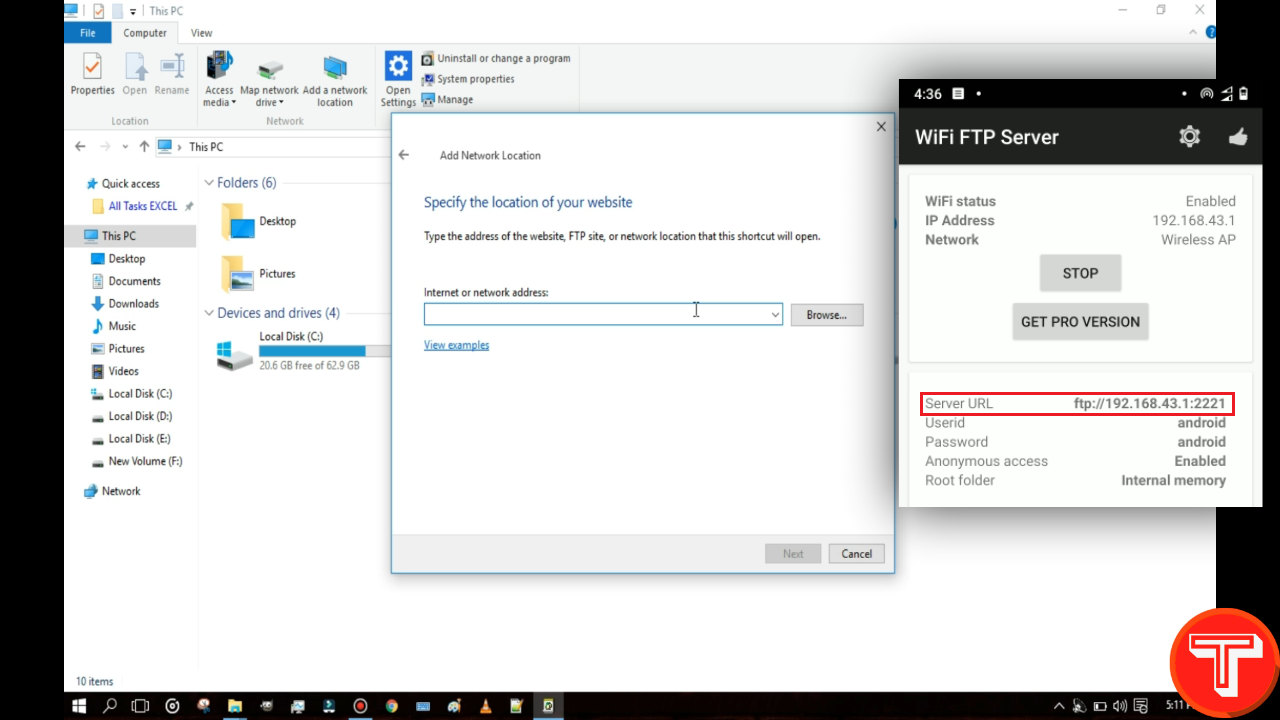This screenshot has height=720, width=1280.
Task: Click back arrow in Add Network Location wizard
Action: tap(404, 155)
